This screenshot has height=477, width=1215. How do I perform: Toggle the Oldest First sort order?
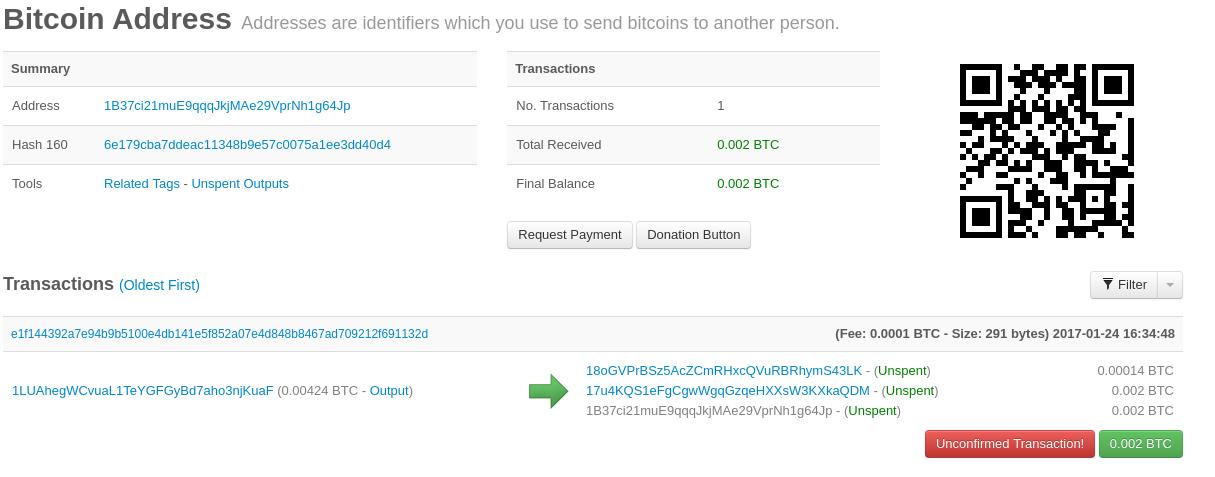click(159, 285)
